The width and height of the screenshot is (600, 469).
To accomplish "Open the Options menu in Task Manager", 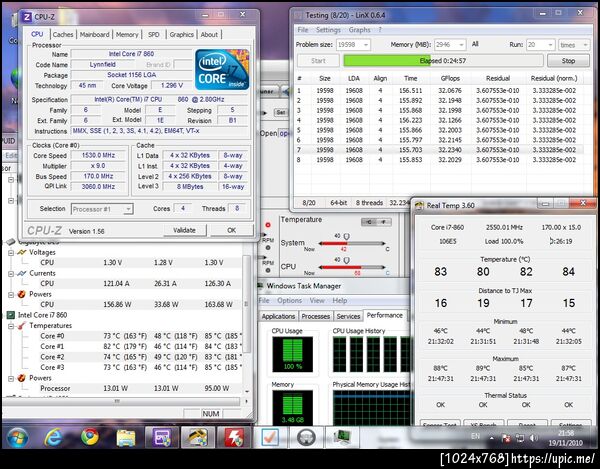I will click(x=289, y=300).
